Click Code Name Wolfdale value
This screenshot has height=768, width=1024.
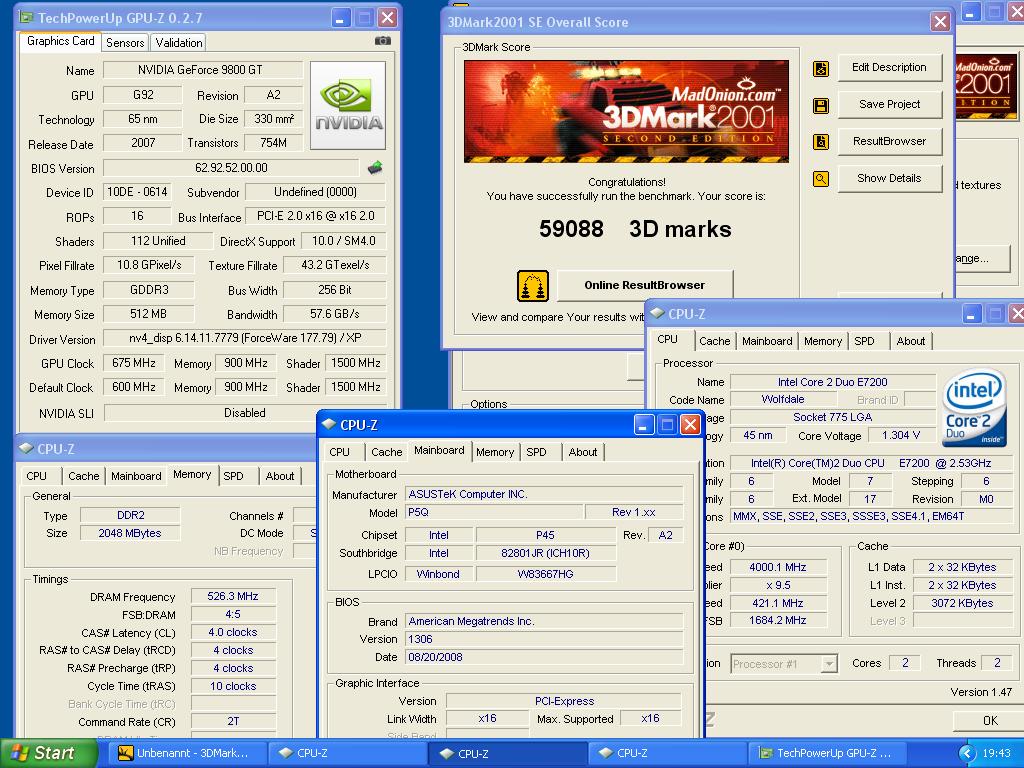click(x=782, y=399)
